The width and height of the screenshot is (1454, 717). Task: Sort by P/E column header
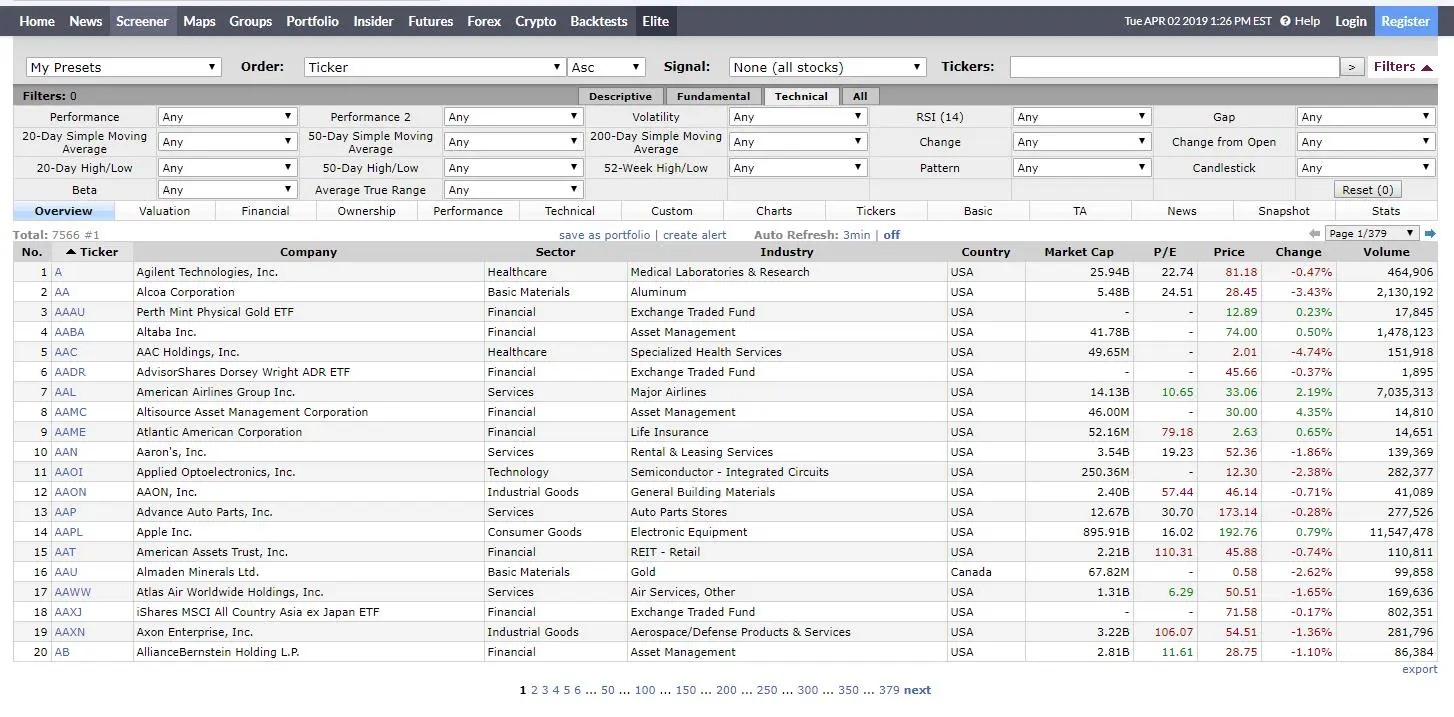pyautogui.click(x=1165, y=252)
